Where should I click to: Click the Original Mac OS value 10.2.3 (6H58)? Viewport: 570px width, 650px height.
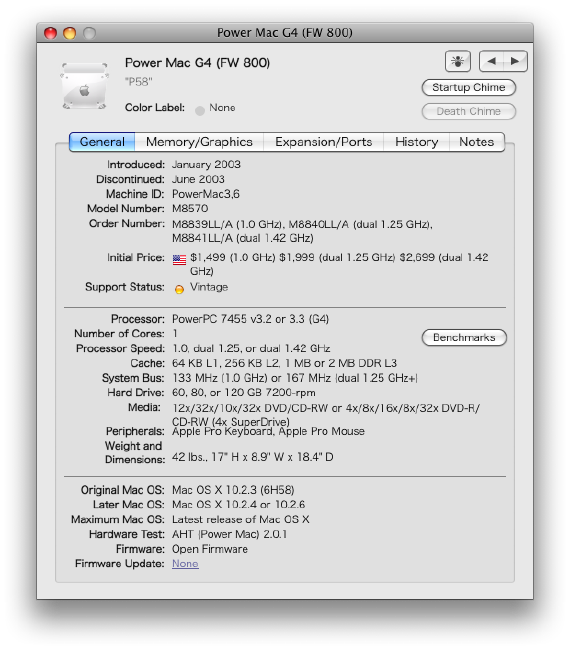pyautogui.click(x=233, y=490)
